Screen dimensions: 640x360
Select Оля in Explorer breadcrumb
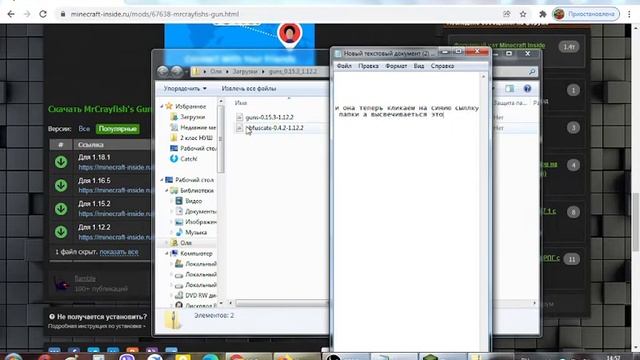click(x=216, y=71)
